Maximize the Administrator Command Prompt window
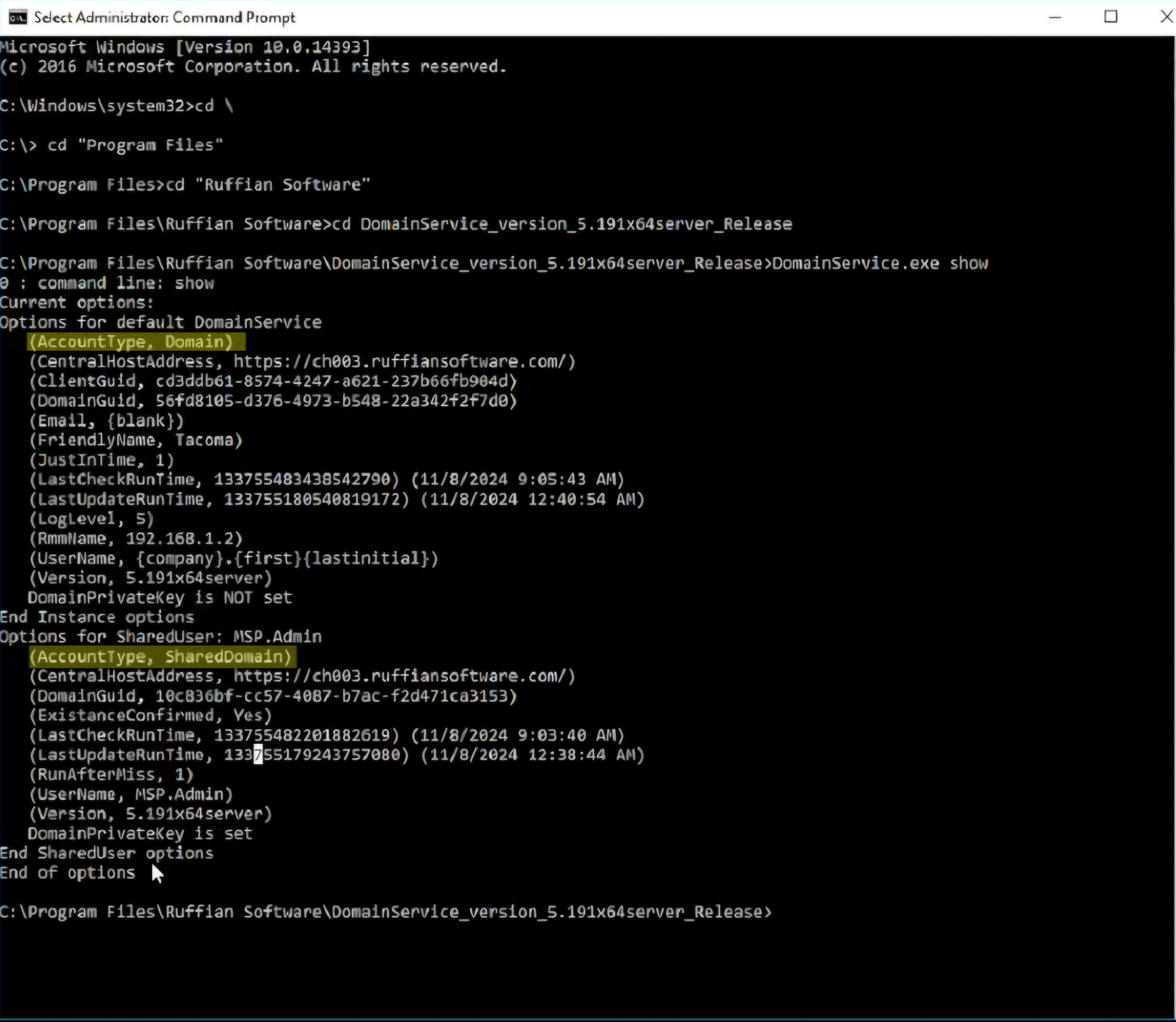This screenshot has height=1022, width=1176. tap(1110, 17)
